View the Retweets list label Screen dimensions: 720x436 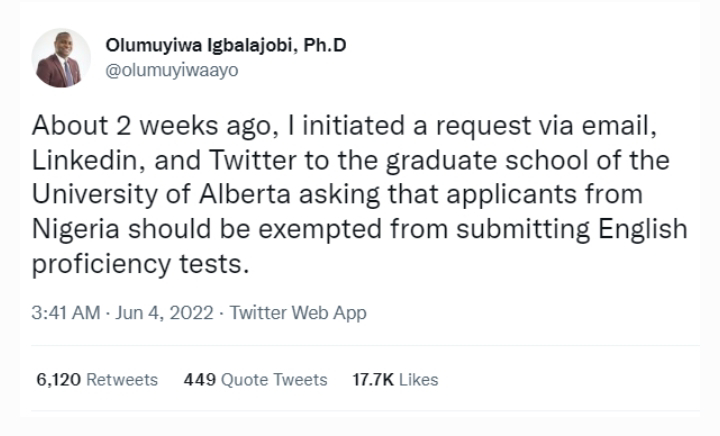pyautogui.click(x=122, y=380)
